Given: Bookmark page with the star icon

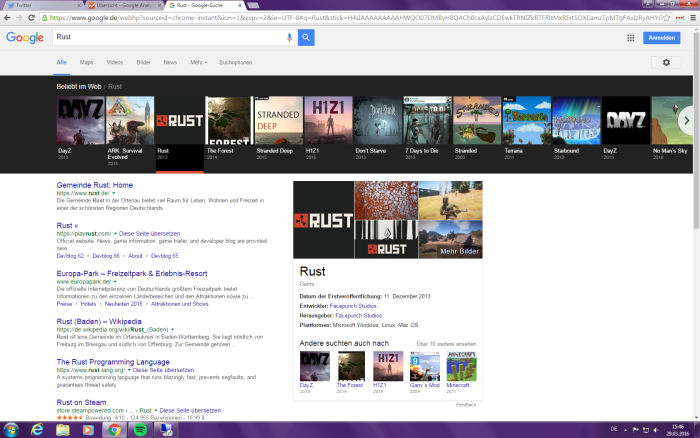Looking at the screenshot, I should (667, 18).
